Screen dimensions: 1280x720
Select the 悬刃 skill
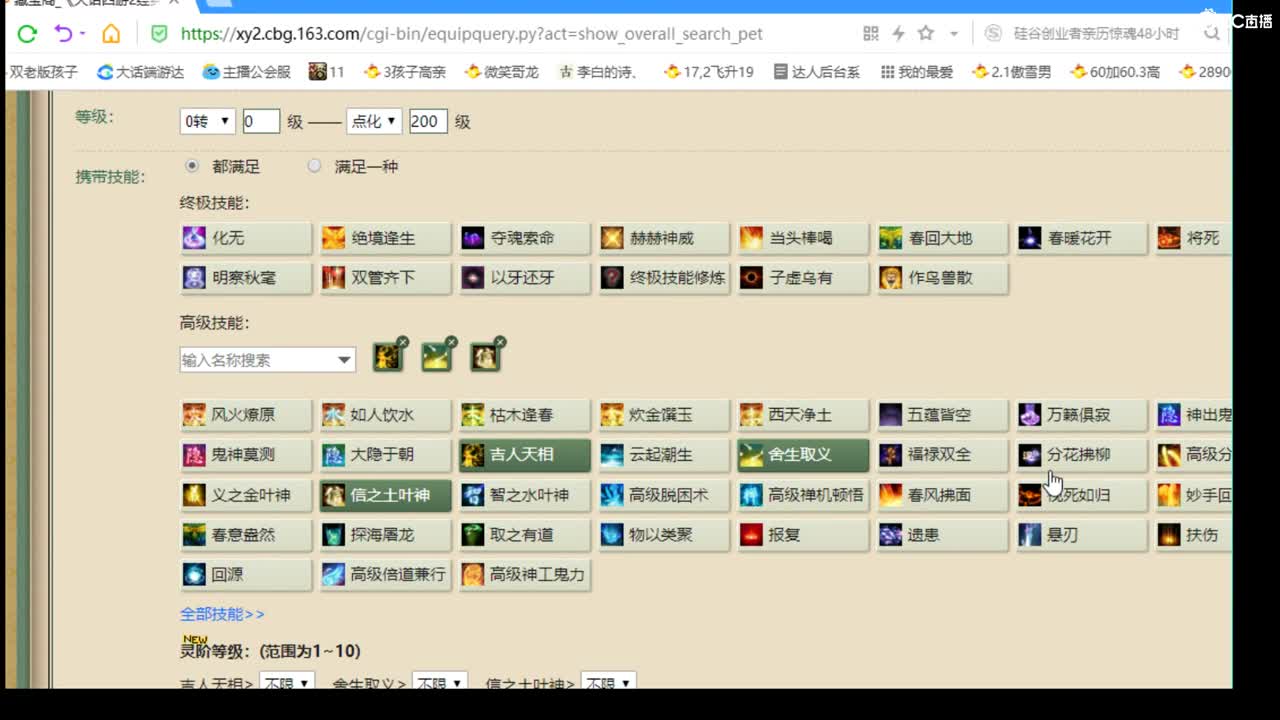(1082, 535)
